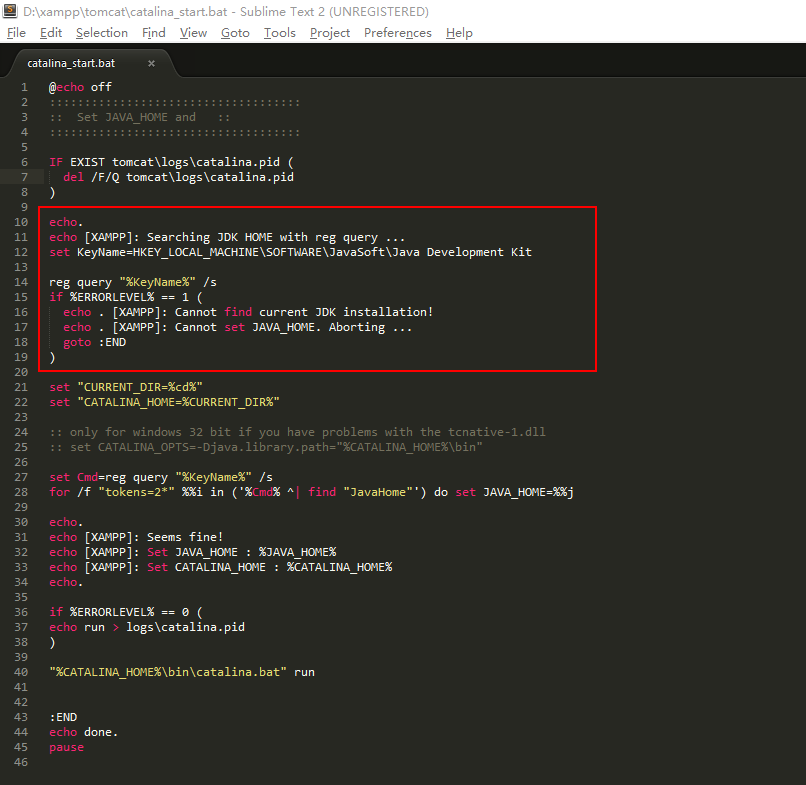Click line number 12 in gutter
Viewport: 806px width, 785px height.
pos(21,252)
